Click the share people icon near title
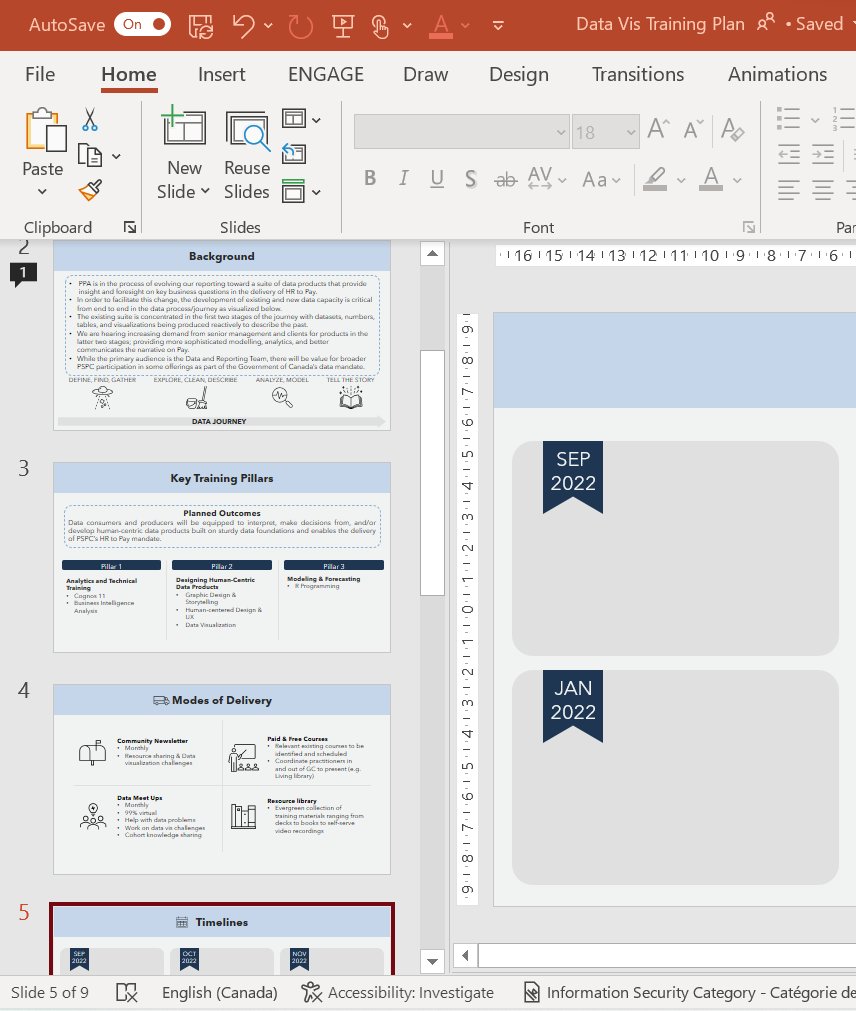 coord(765,23)
